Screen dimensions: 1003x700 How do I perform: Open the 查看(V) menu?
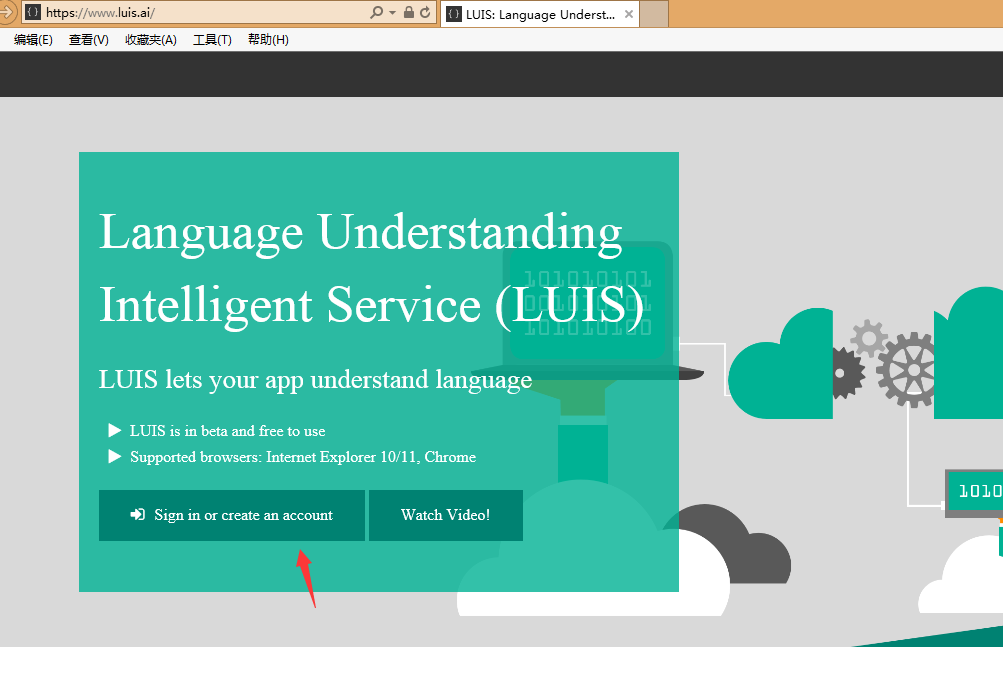(89, 40)
